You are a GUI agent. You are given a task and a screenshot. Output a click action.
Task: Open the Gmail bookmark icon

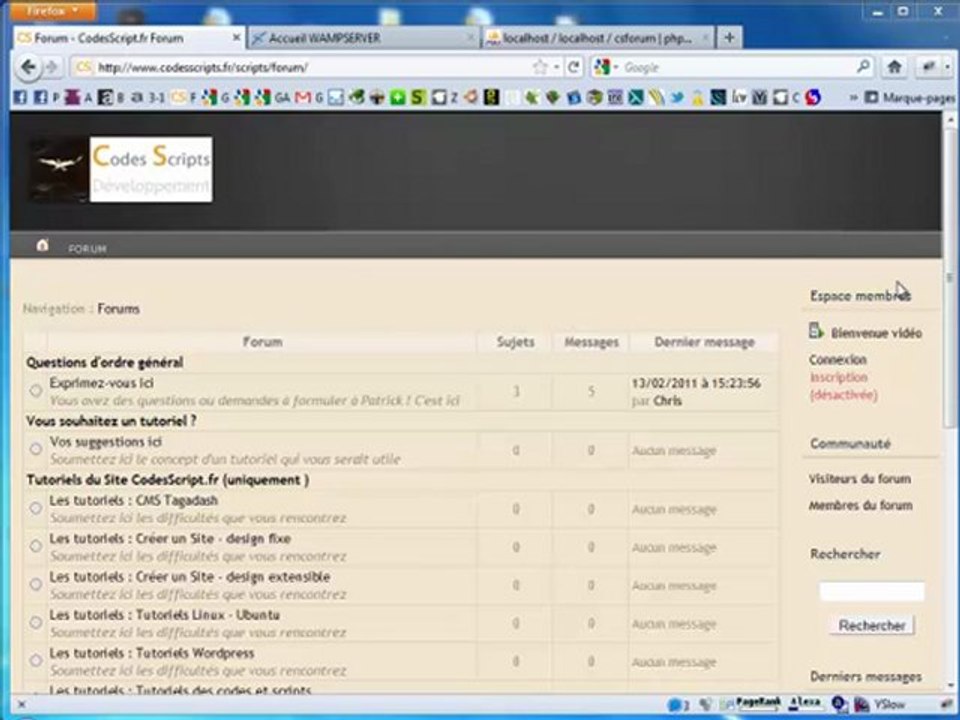302,97
